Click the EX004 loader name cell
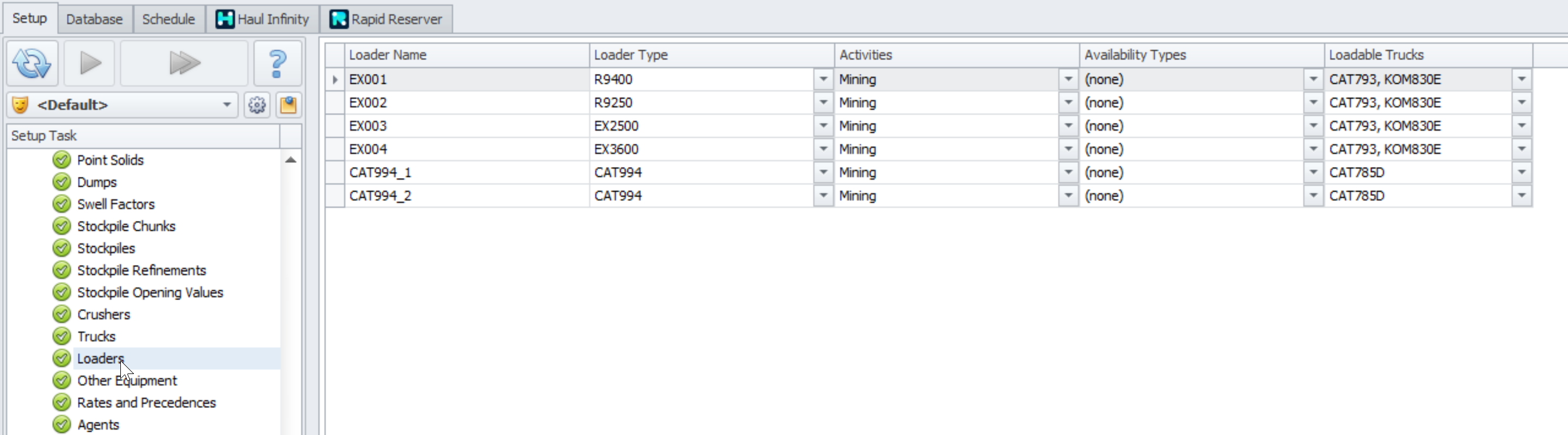The height and width of the screenshot is (435, 1568). (x=368, y=150)
